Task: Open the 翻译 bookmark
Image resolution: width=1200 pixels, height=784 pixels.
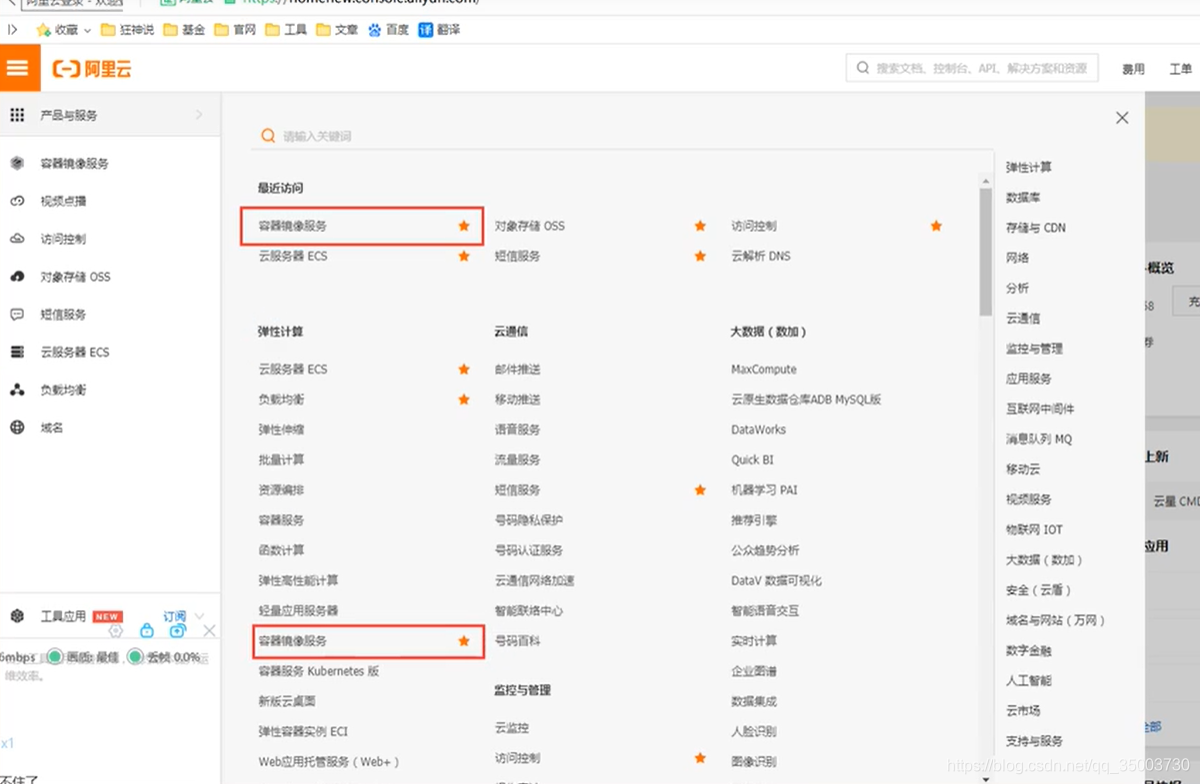Action: coord(440,30)
